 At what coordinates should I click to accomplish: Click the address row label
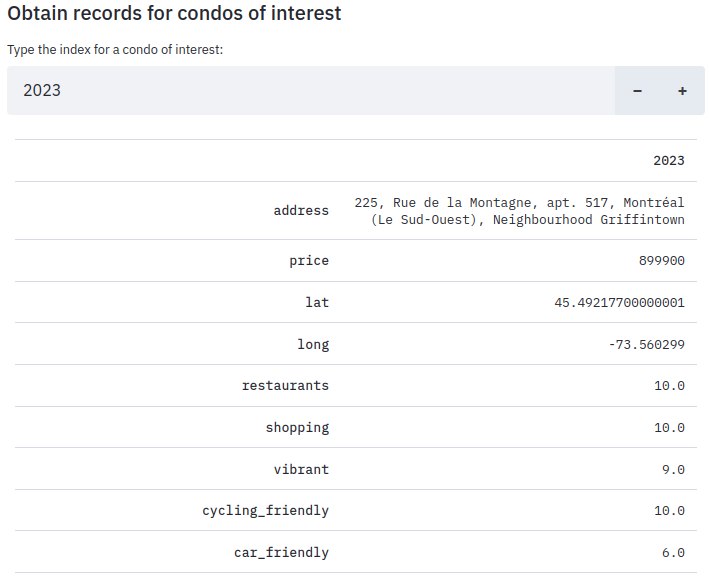(x=301, y=210)
